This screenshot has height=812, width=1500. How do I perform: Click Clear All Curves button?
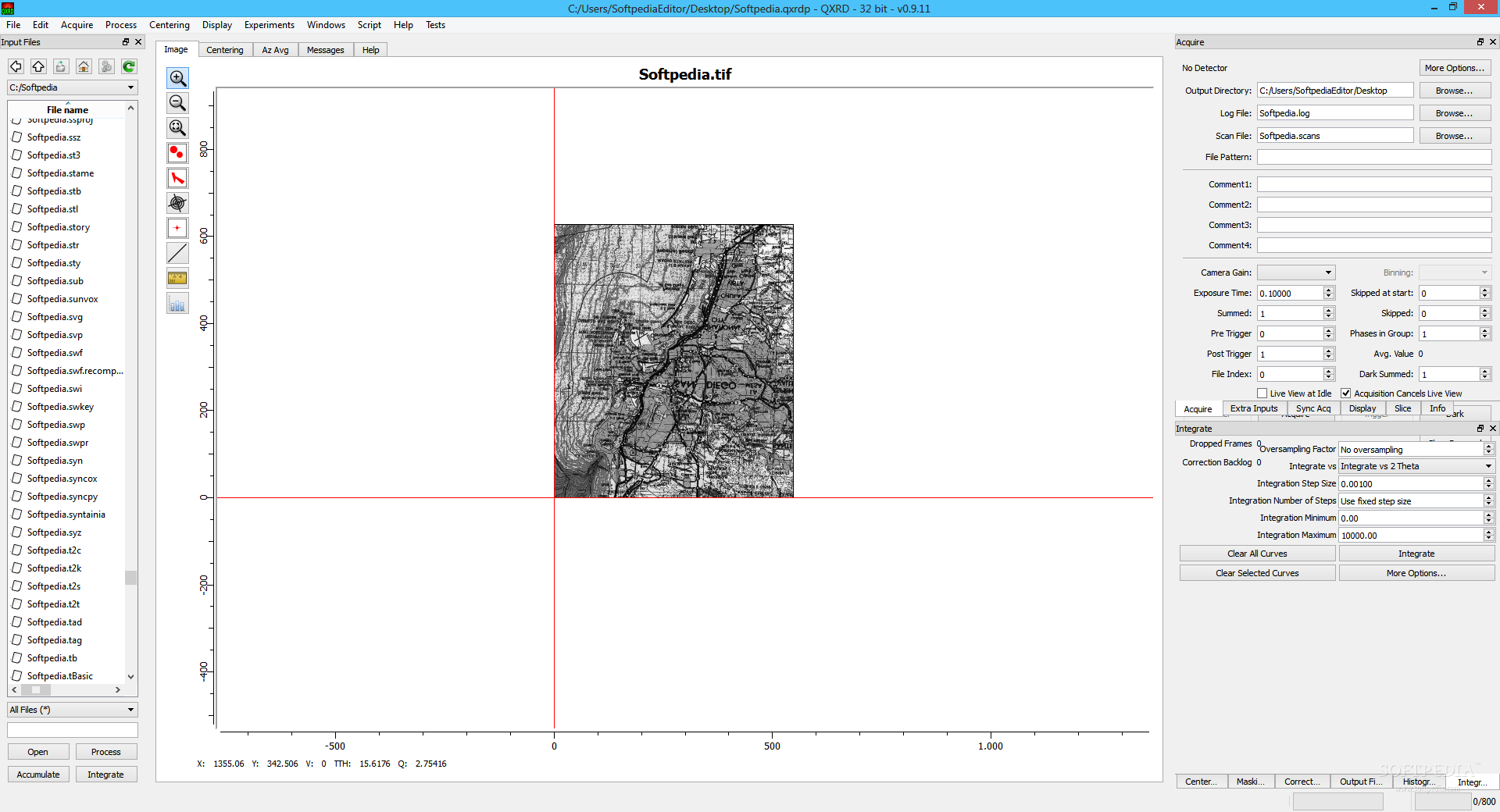[x=1257, y=554]
